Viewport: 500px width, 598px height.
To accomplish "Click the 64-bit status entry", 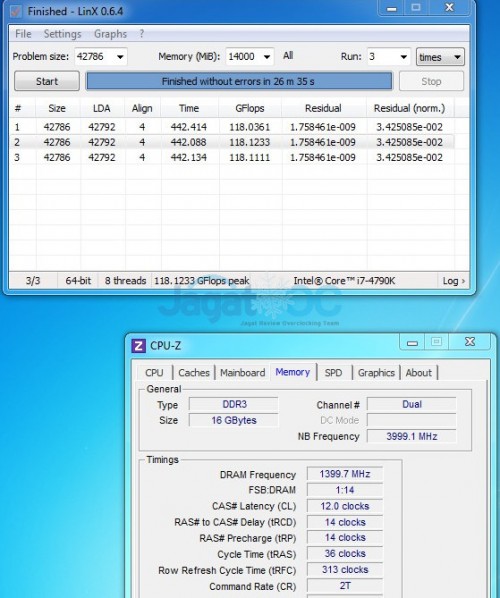I will click(x=78, y=281).
